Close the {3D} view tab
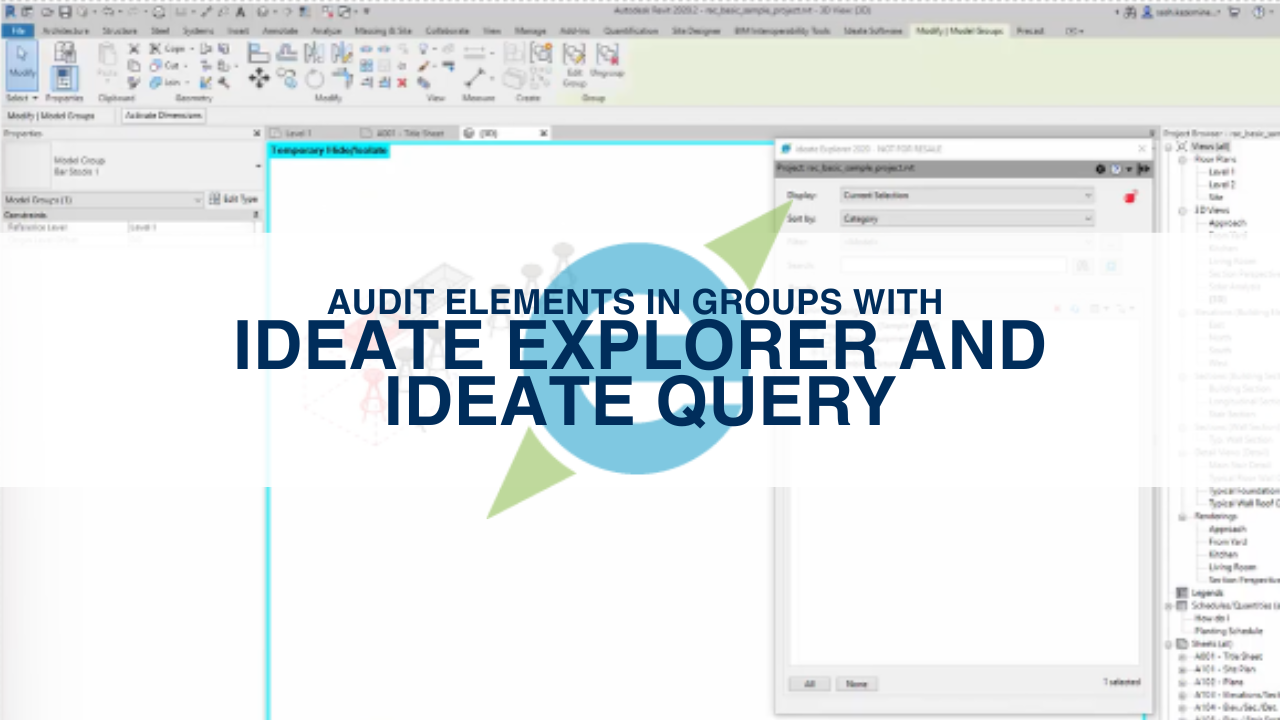 (544, 133)
